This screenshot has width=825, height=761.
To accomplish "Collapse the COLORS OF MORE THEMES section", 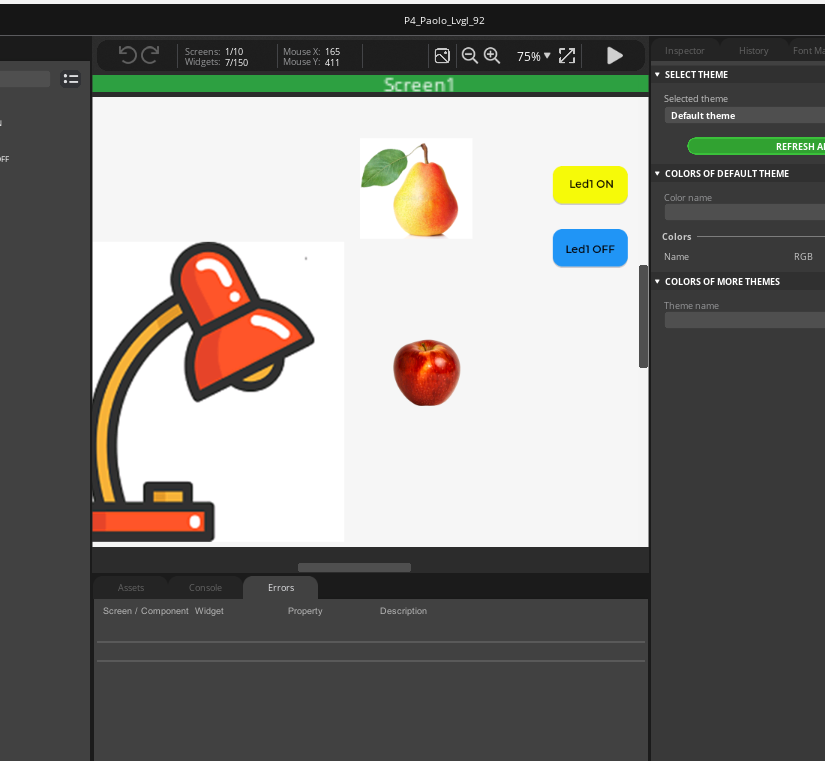I will click(657, 282).
